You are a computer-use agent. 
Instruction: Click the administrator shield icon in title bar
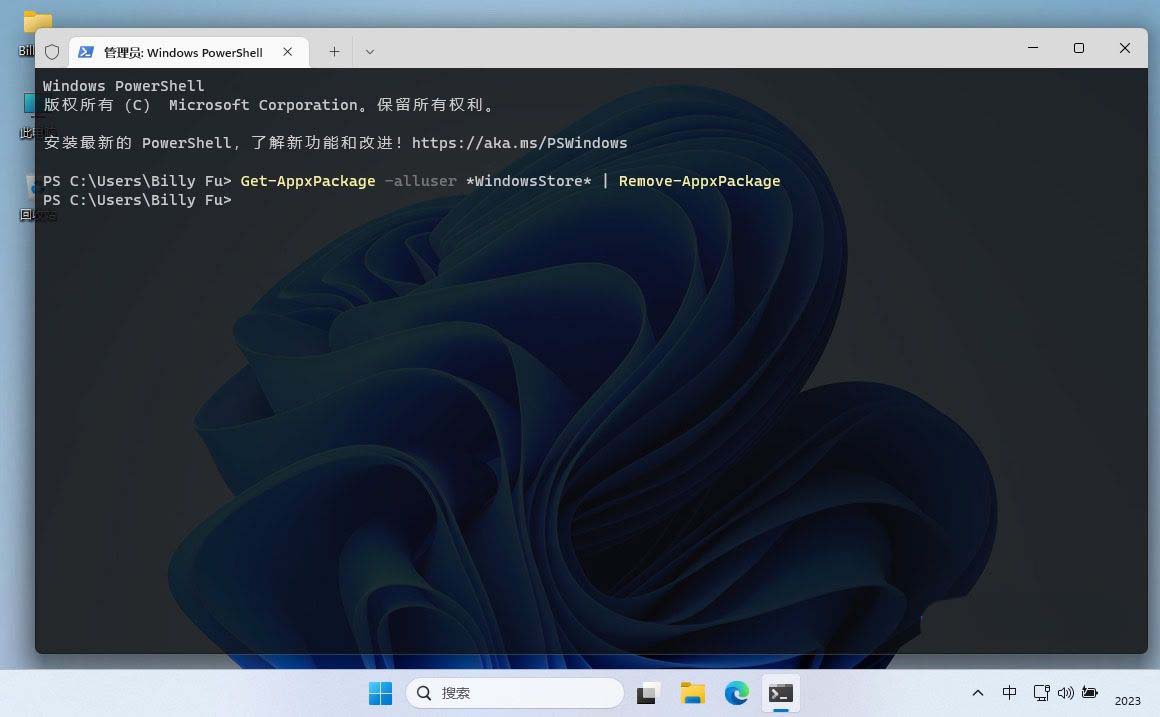[52, 52]
